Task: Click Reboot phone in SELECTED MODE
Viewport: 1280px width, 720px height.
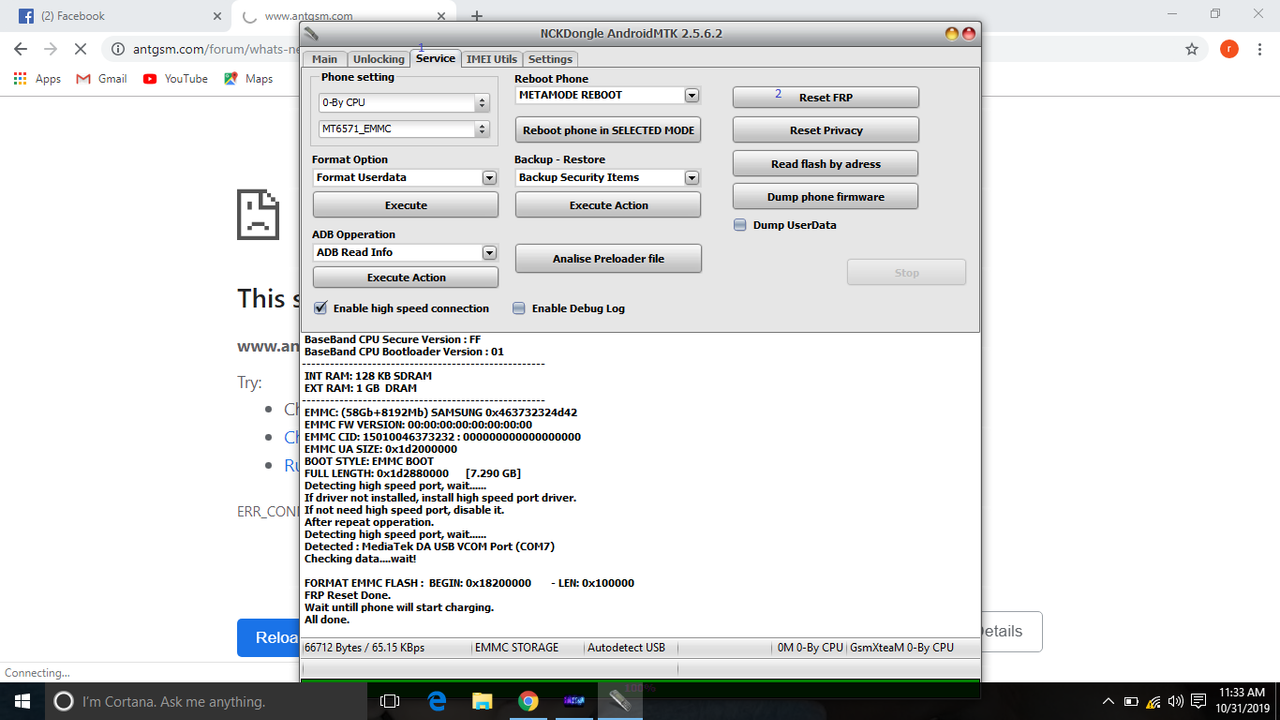Action: click(608, 130)
